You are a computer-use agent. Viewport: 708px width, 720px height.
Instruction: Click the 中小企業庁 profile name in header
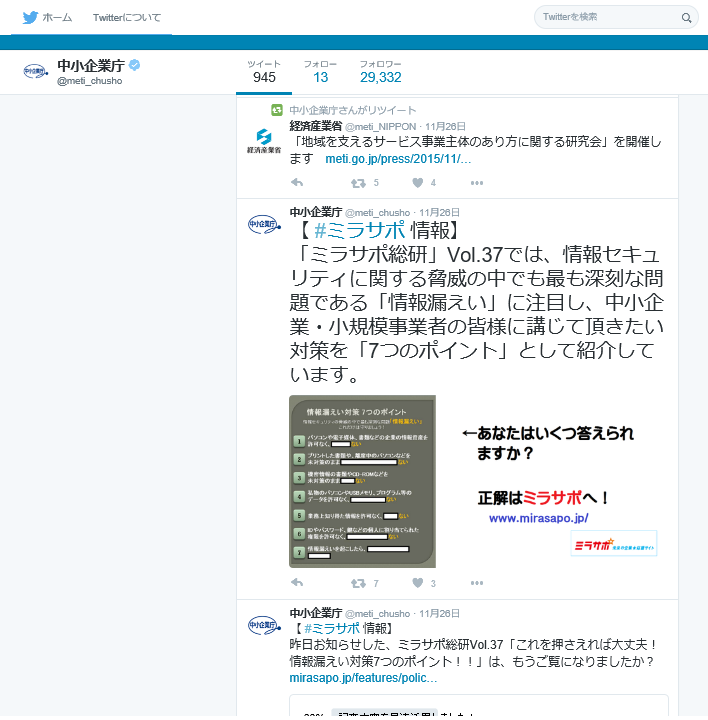(x=91, y=66)
